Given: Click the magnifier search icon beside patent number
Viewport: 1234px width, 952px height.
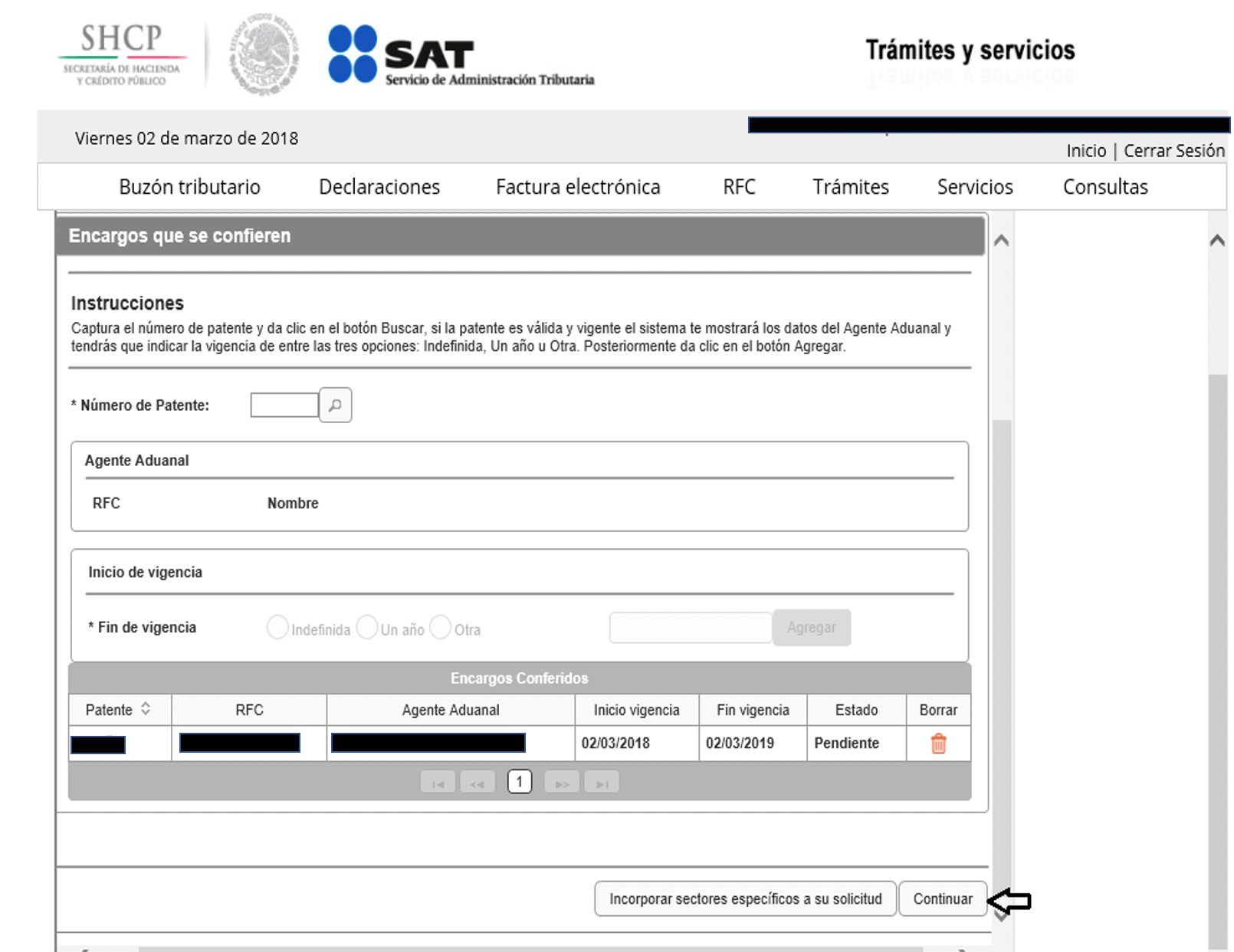Looking at the screenshot, I should point(335,405).
